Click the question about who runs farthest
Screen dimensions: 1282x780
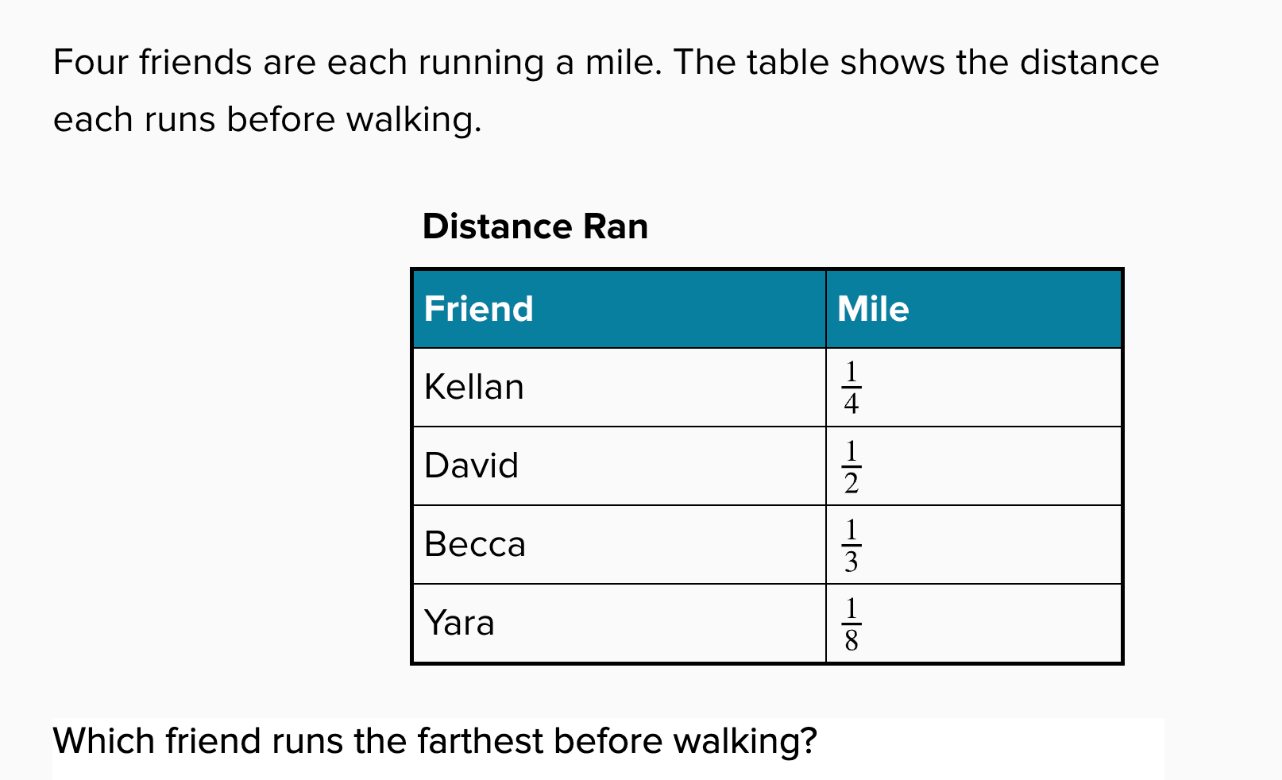coord(435,742)
